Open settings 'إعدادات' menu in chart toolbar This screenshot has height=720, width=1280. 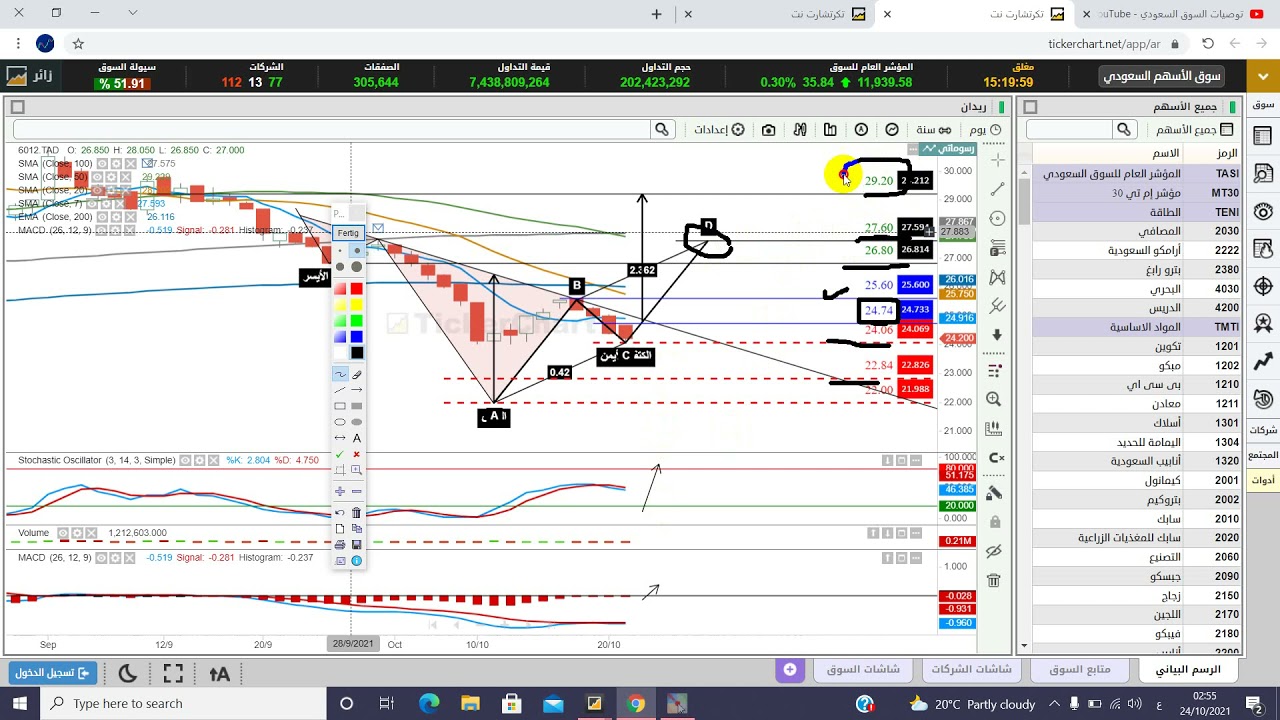(719, 130)
